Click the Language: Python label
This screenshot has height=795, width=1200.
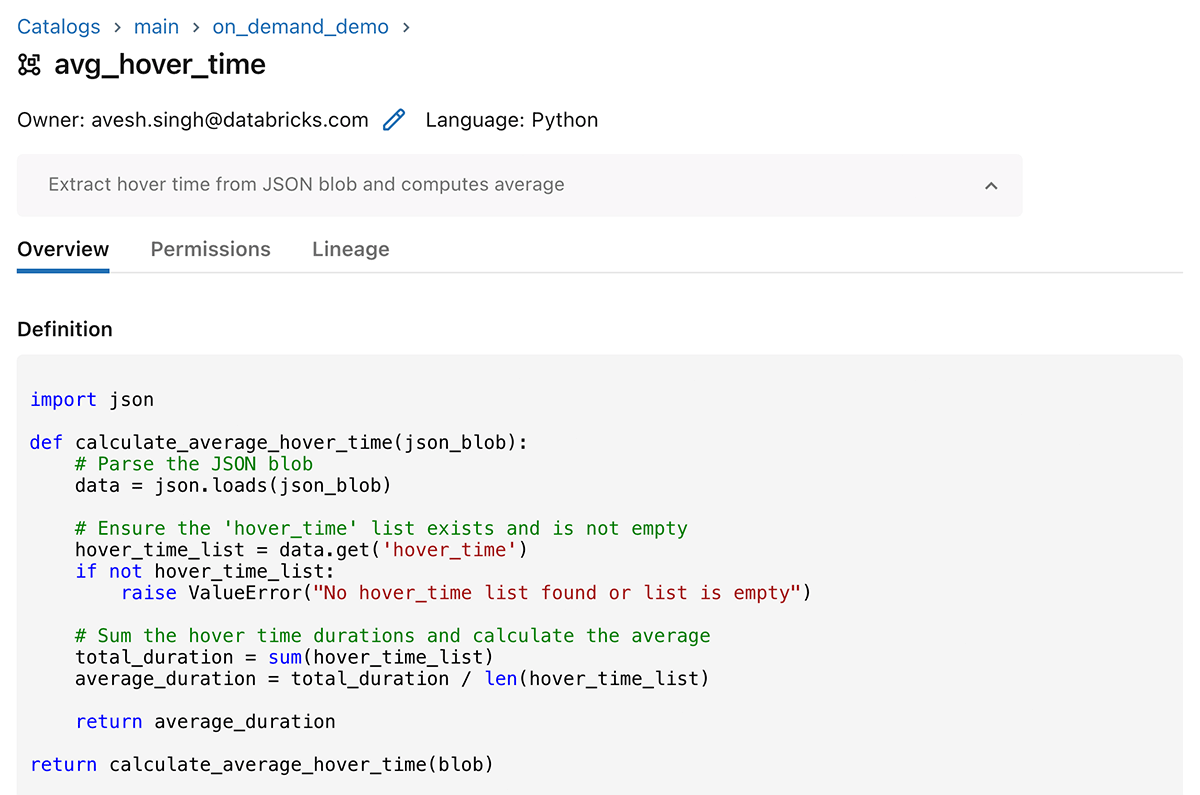click(511, 120)
